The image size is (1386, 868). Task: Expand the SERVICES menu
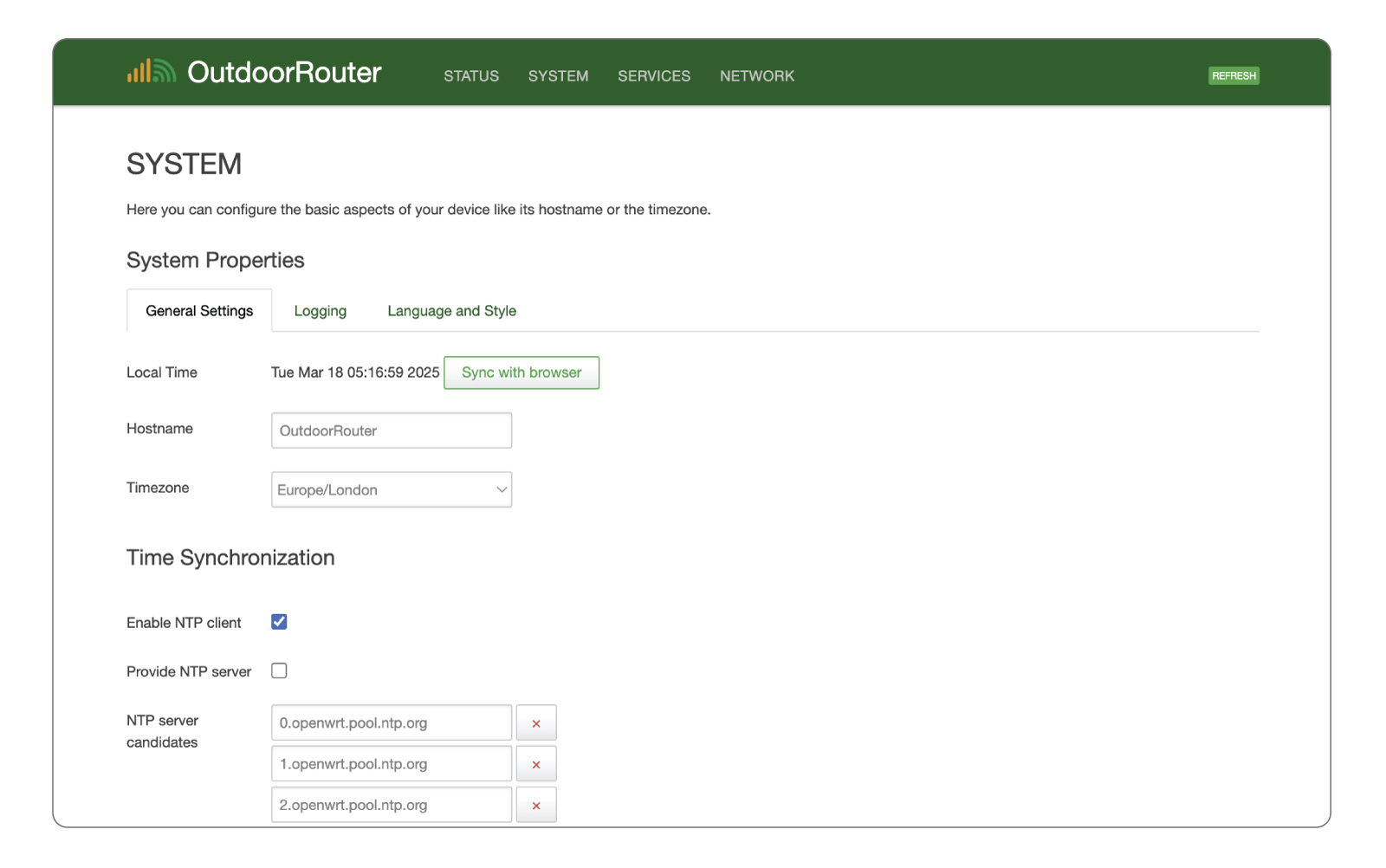654,76
